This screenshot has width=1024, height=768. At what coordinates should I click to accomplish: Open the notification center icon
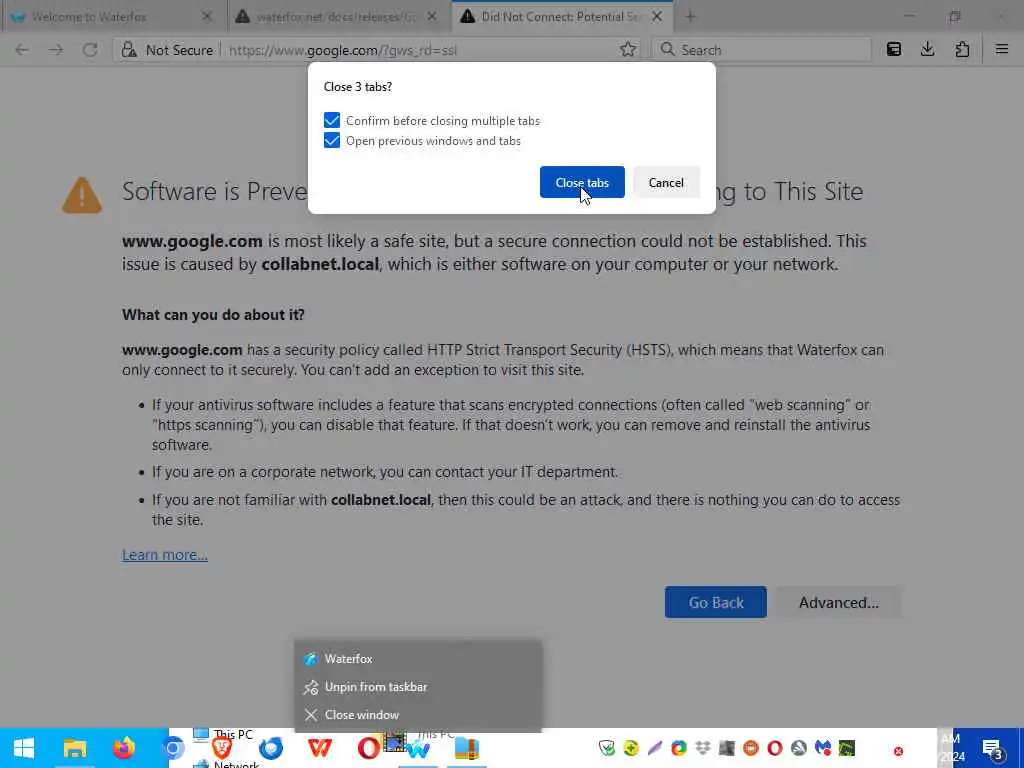coord(993,749)
